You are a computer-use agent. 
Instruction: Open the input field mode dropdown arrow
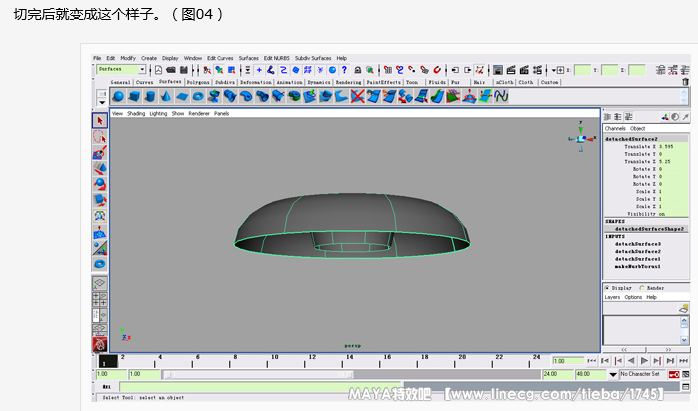(x=554, y=70)
